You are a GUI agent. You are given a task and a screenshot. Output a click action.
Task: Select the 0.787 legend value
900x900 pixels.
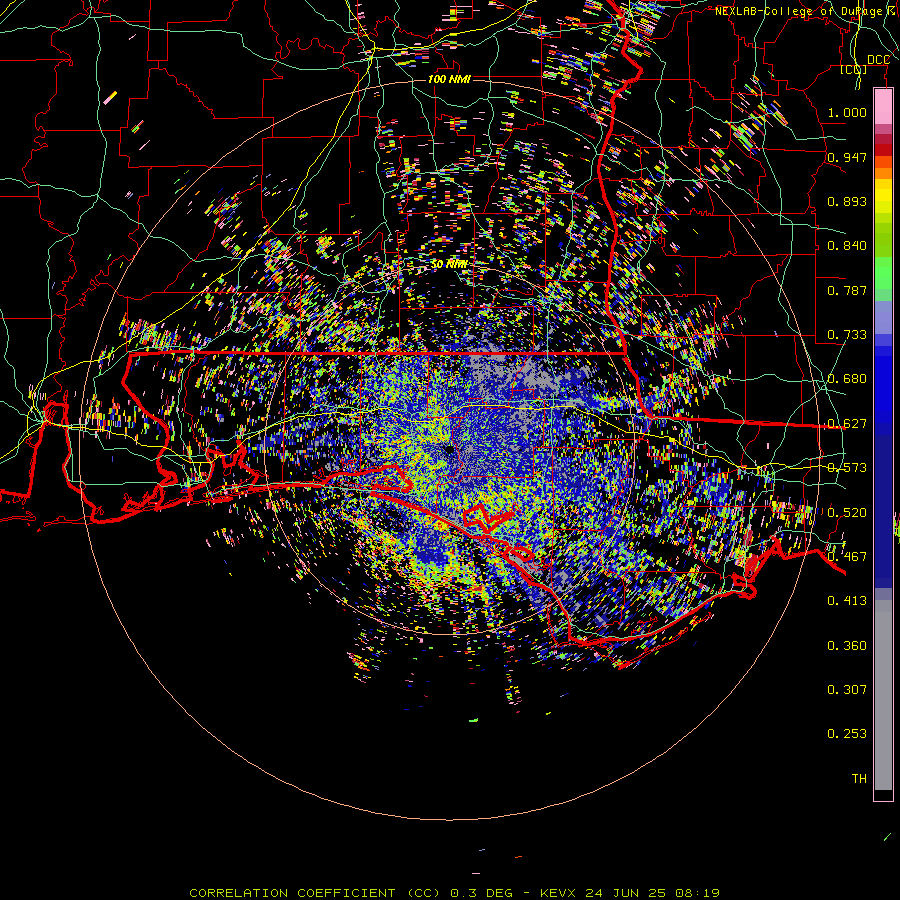pos(847,290)
